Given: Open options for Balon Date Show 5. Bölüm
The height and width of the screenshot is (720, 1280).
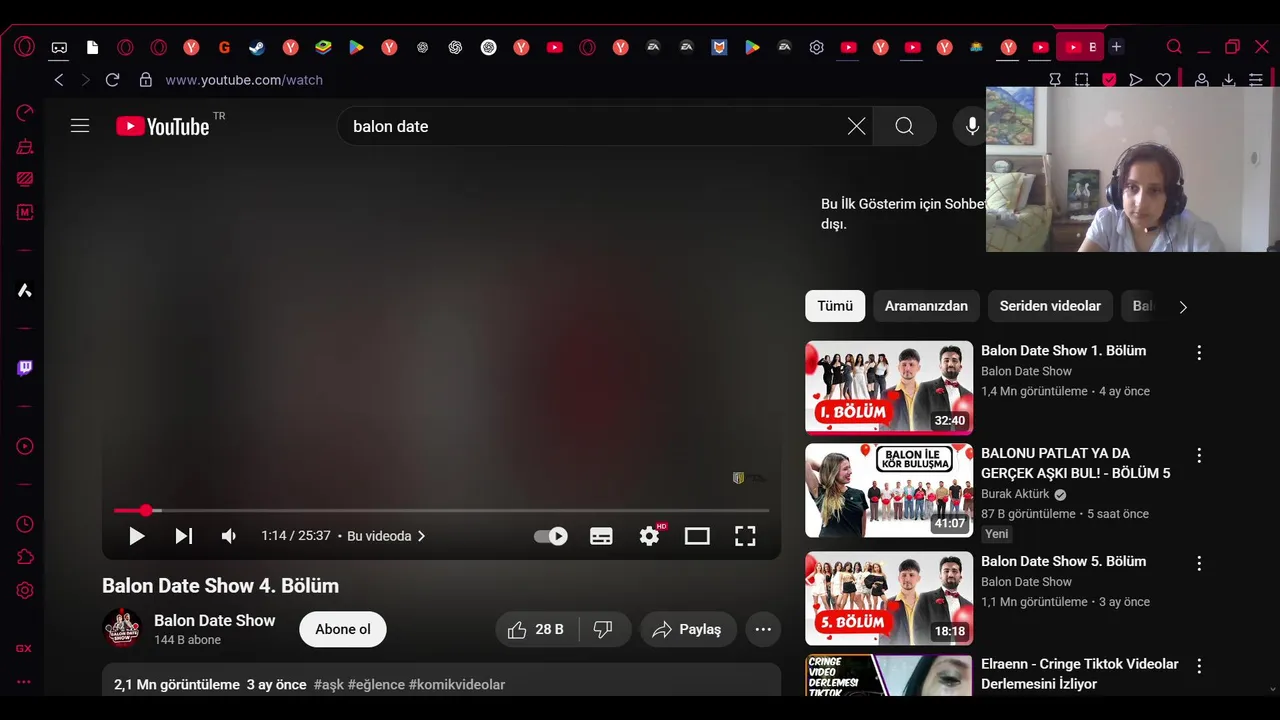Looking at the screenshot, I should point(1199,563).
